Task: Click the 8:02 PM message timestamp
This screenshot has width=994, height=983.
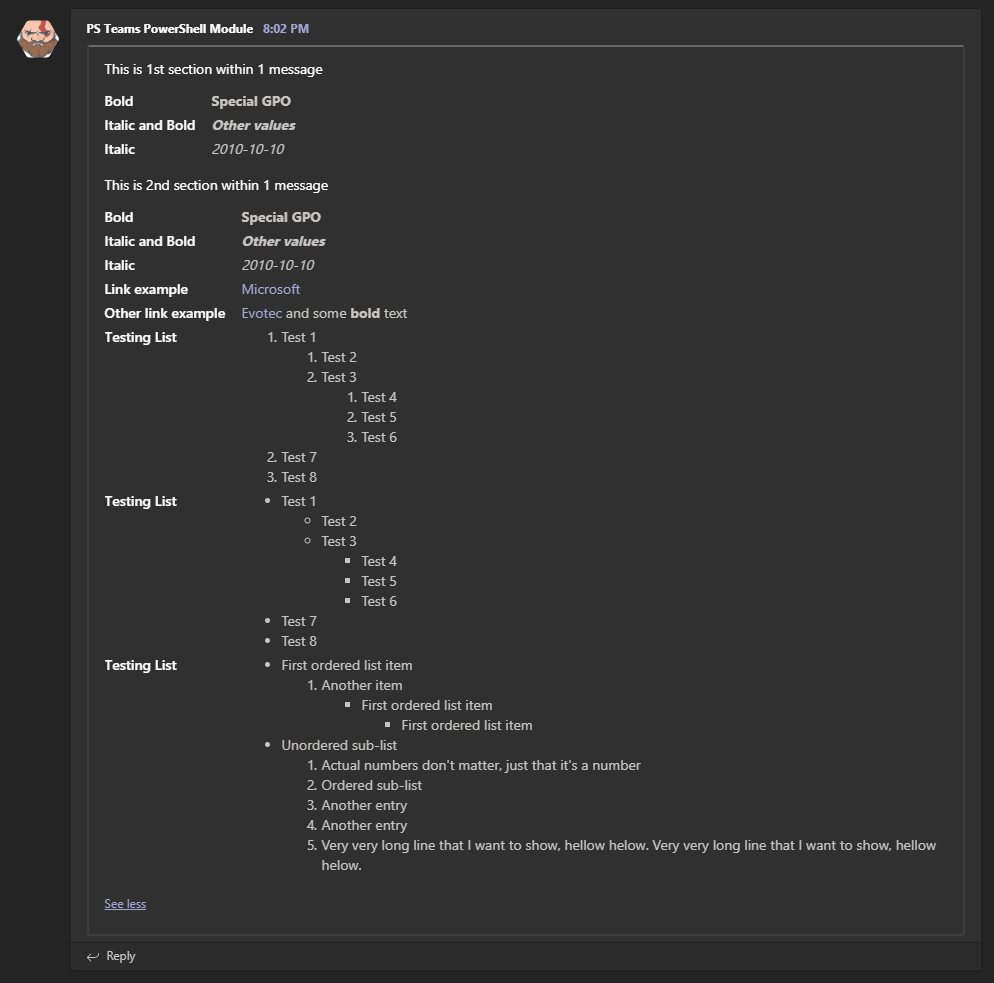Action: 285,29
